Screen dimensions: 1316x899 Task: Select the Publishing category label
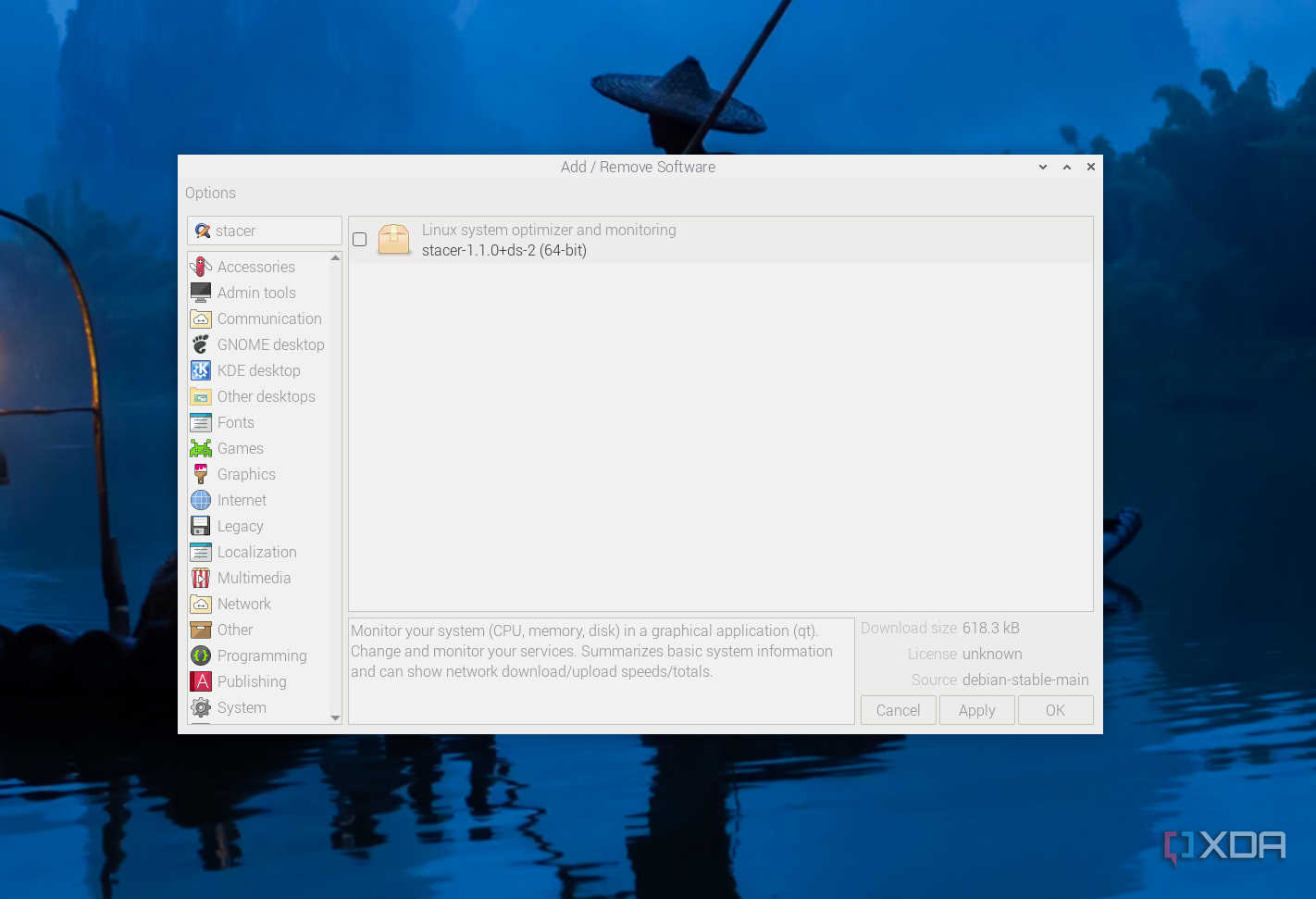(252, 681)
